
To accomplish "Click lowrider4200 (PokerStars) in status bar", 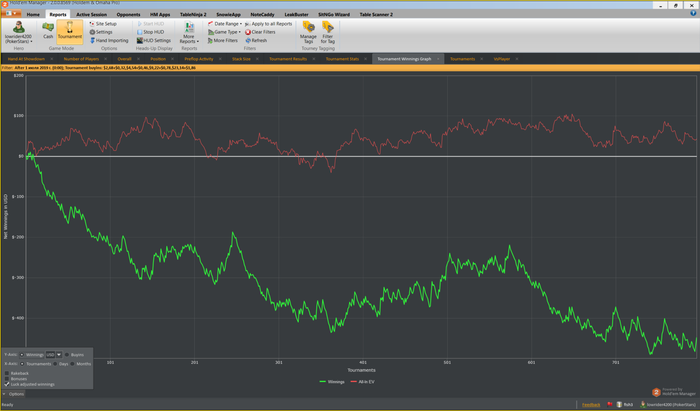I will coord(668,404).
